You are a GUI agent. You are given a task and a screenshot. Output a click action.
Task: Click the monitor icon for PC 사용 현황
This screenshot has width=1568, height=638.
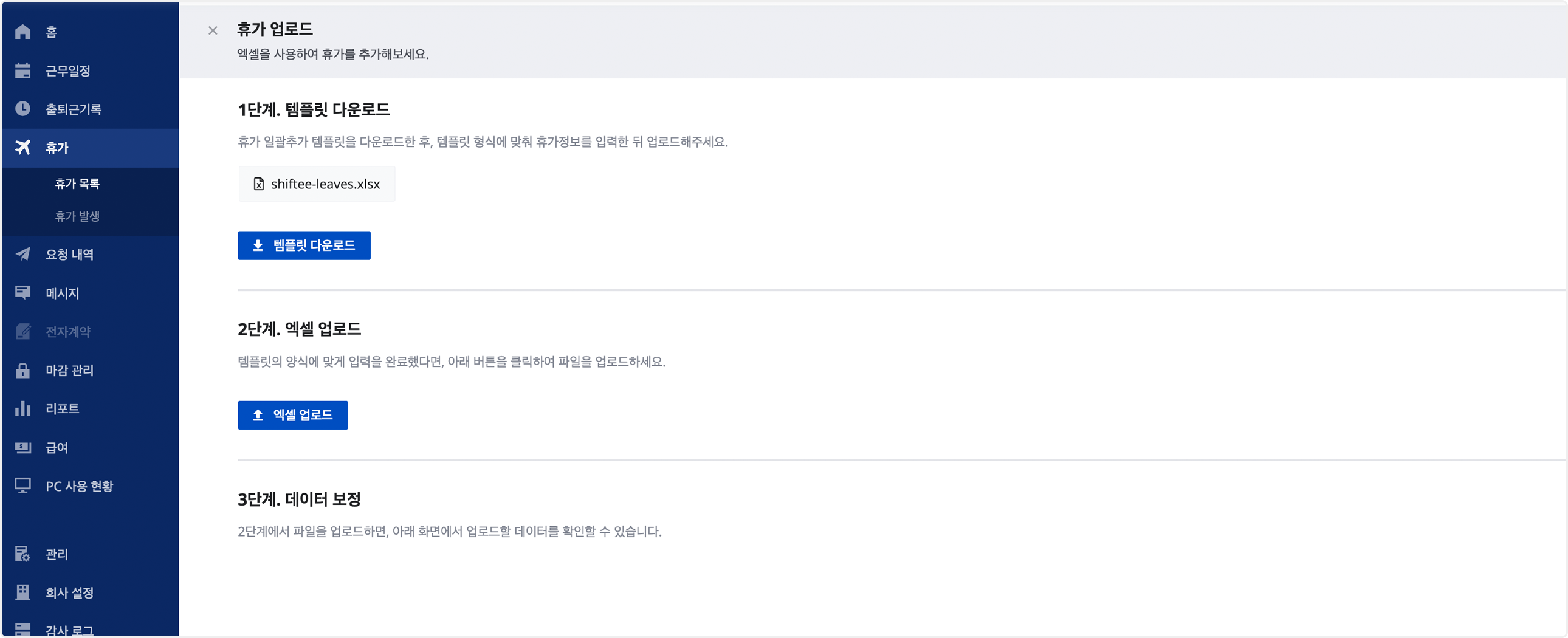pos(22,486)
